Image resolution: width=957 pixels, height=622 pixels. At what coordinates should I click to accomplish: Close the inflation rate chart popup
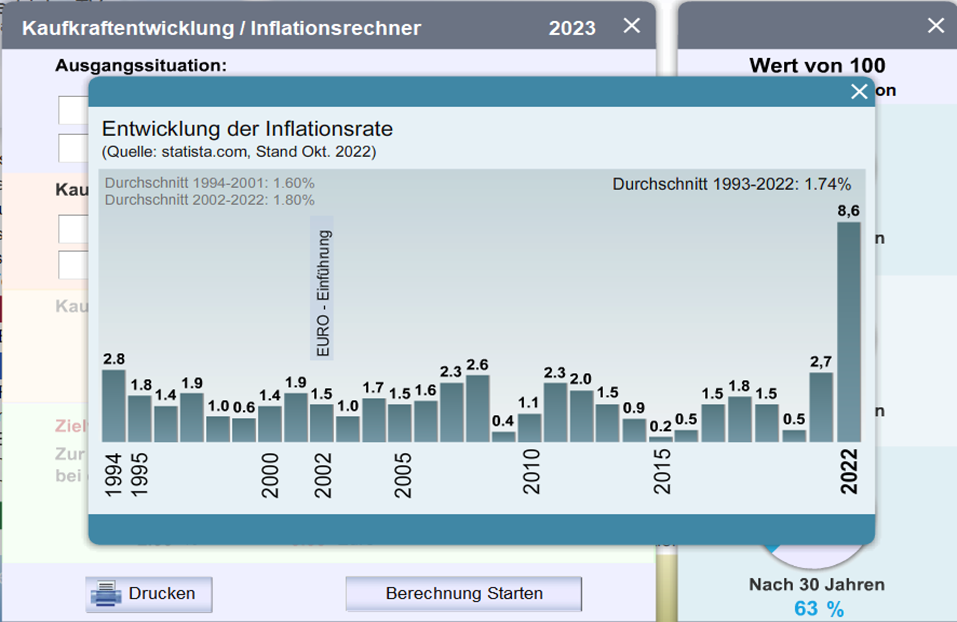pos(858,92)
